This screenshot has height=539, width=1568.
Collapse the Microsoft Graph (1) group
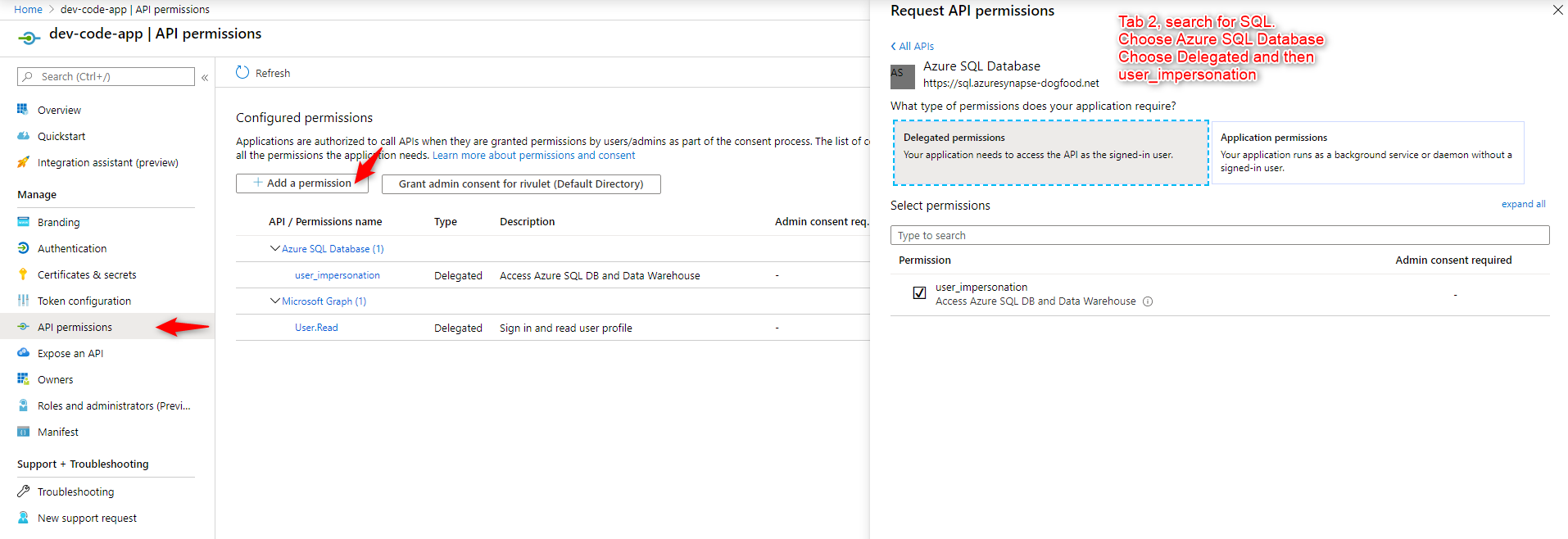(275, 301)
